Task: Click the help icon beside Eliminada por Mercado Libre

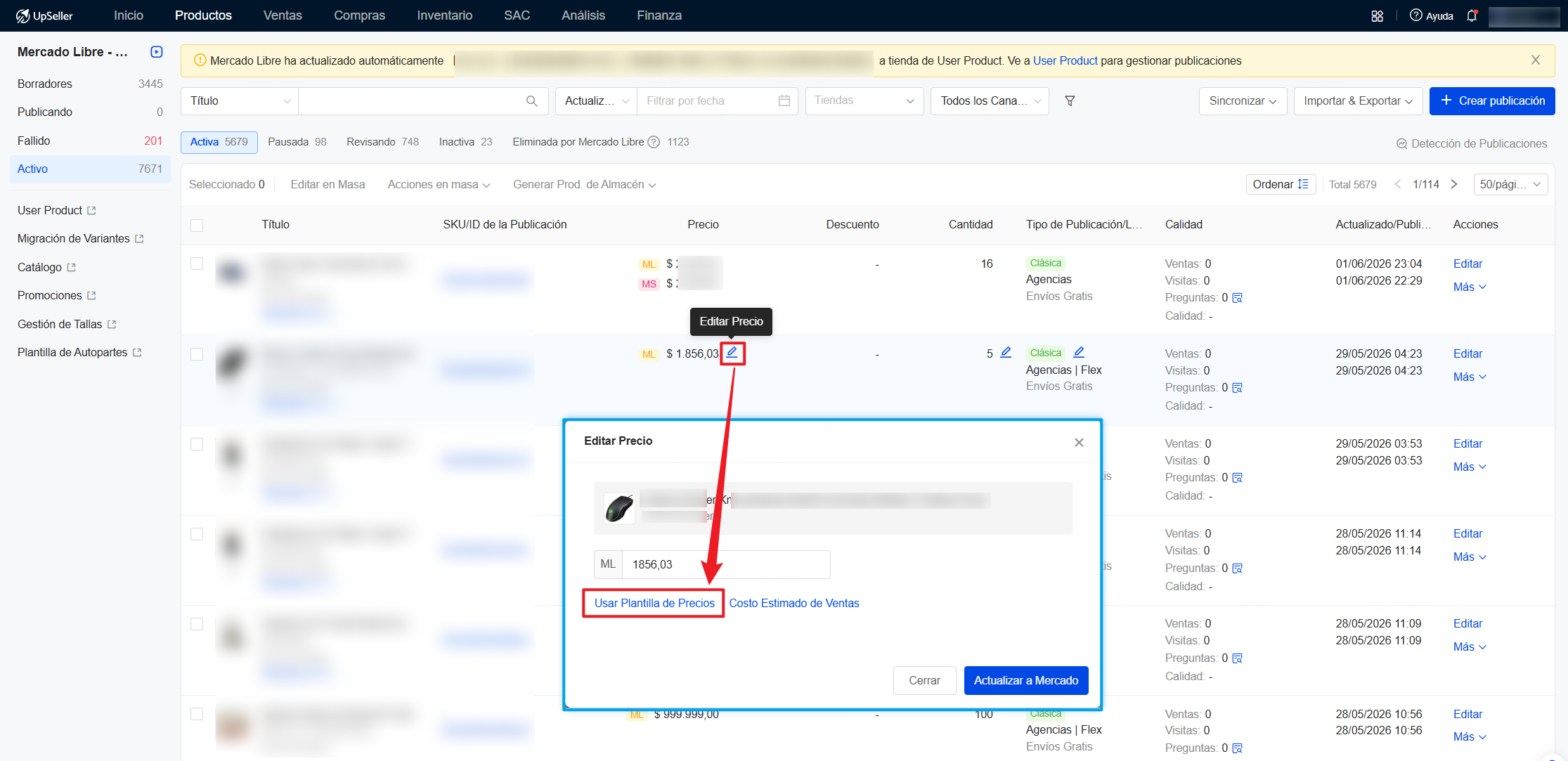Action: (654, 142)
